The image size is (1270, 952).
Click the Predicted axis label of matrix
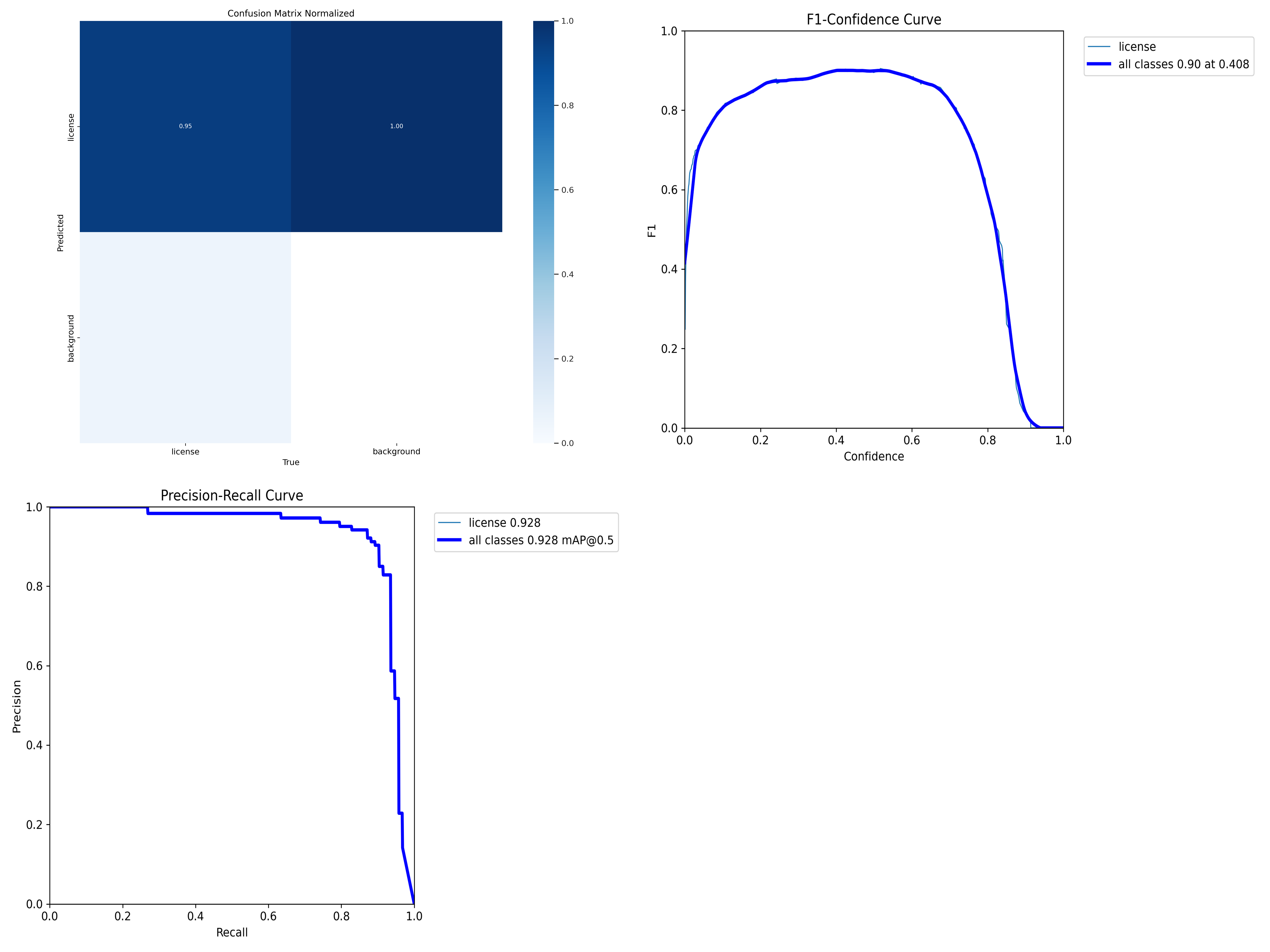pyautogui.click(x=60, y=232)
